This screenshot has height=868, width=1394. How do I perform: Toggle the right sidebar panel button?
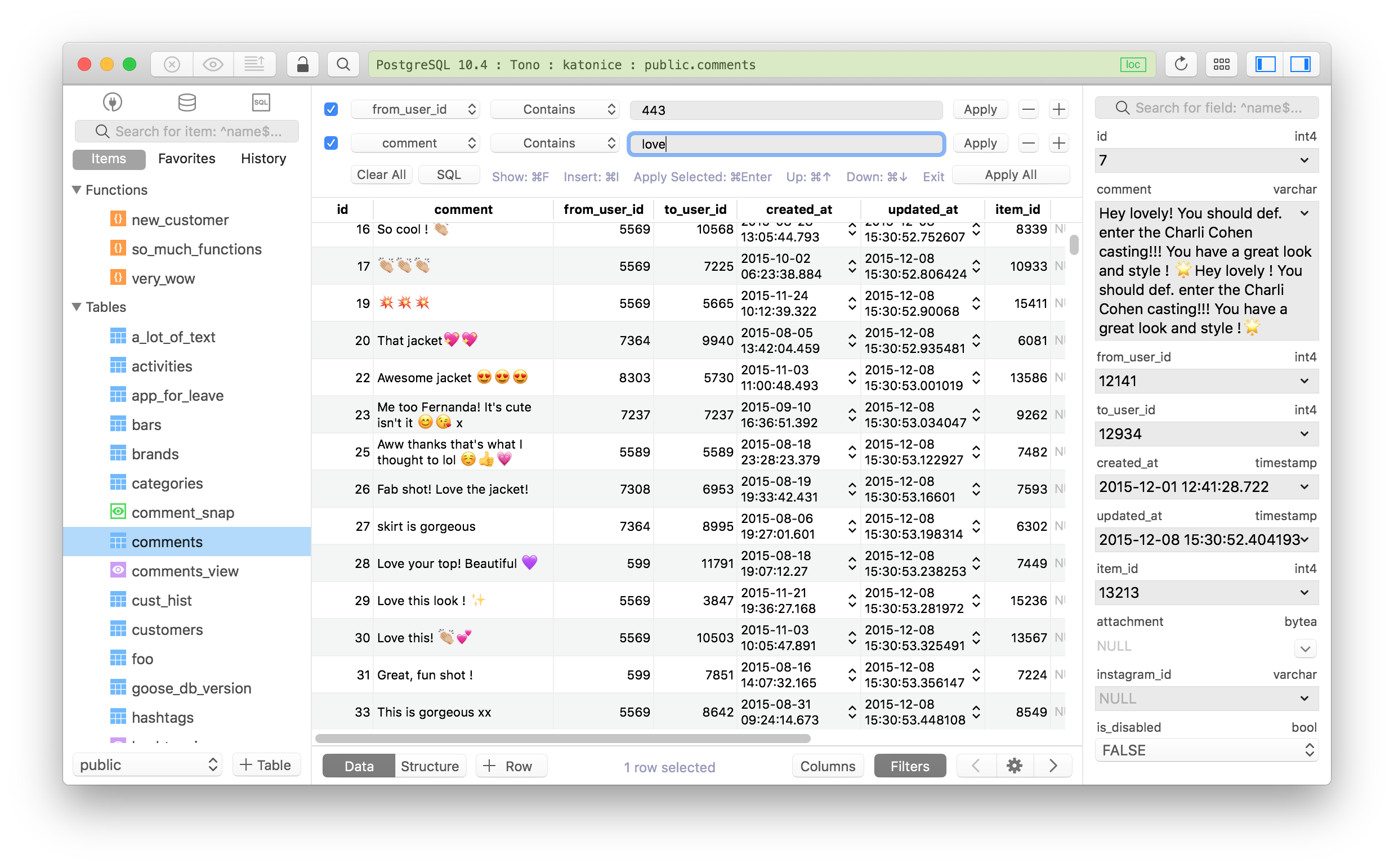pyautogui.click(x=1302, y=64)
